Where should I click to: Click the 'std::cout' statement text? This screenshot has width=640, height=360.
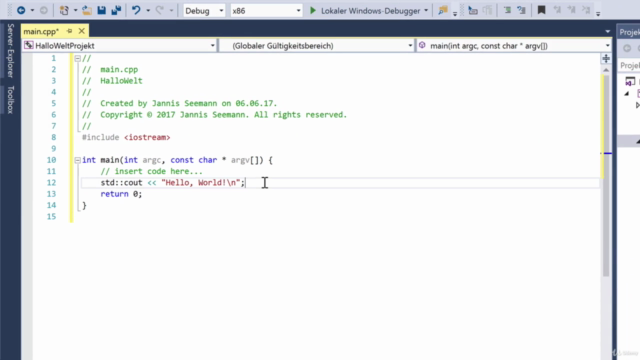coord(173,182)
